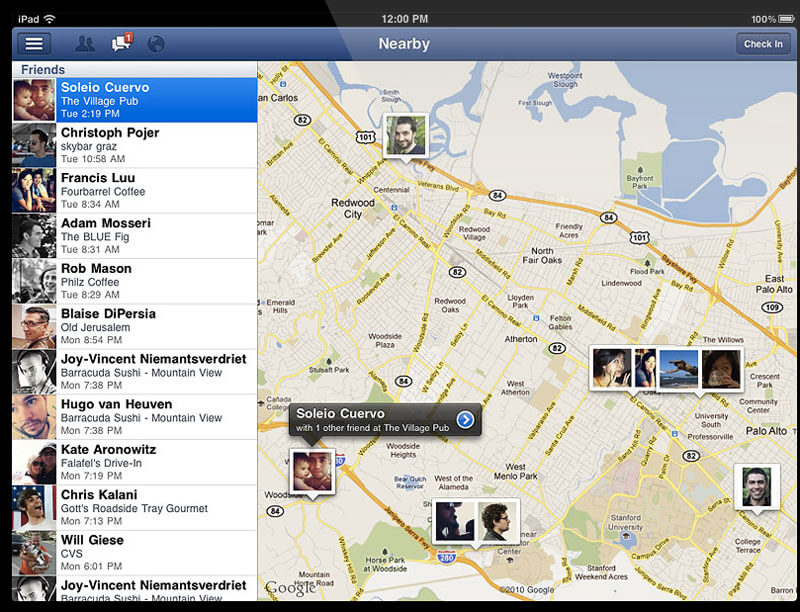Tap map pin photo near Redwood City
Image resolution: width=800 pixels, height=612 pixels.
(406, 135)
